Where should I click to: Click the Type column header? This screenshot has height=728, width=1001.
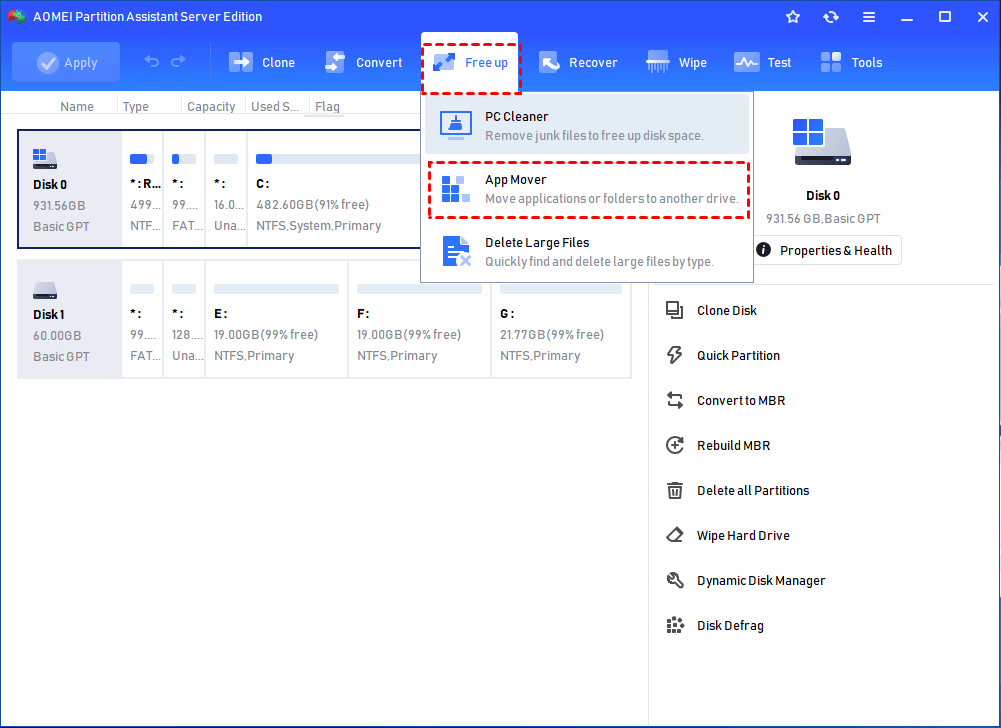135,107
